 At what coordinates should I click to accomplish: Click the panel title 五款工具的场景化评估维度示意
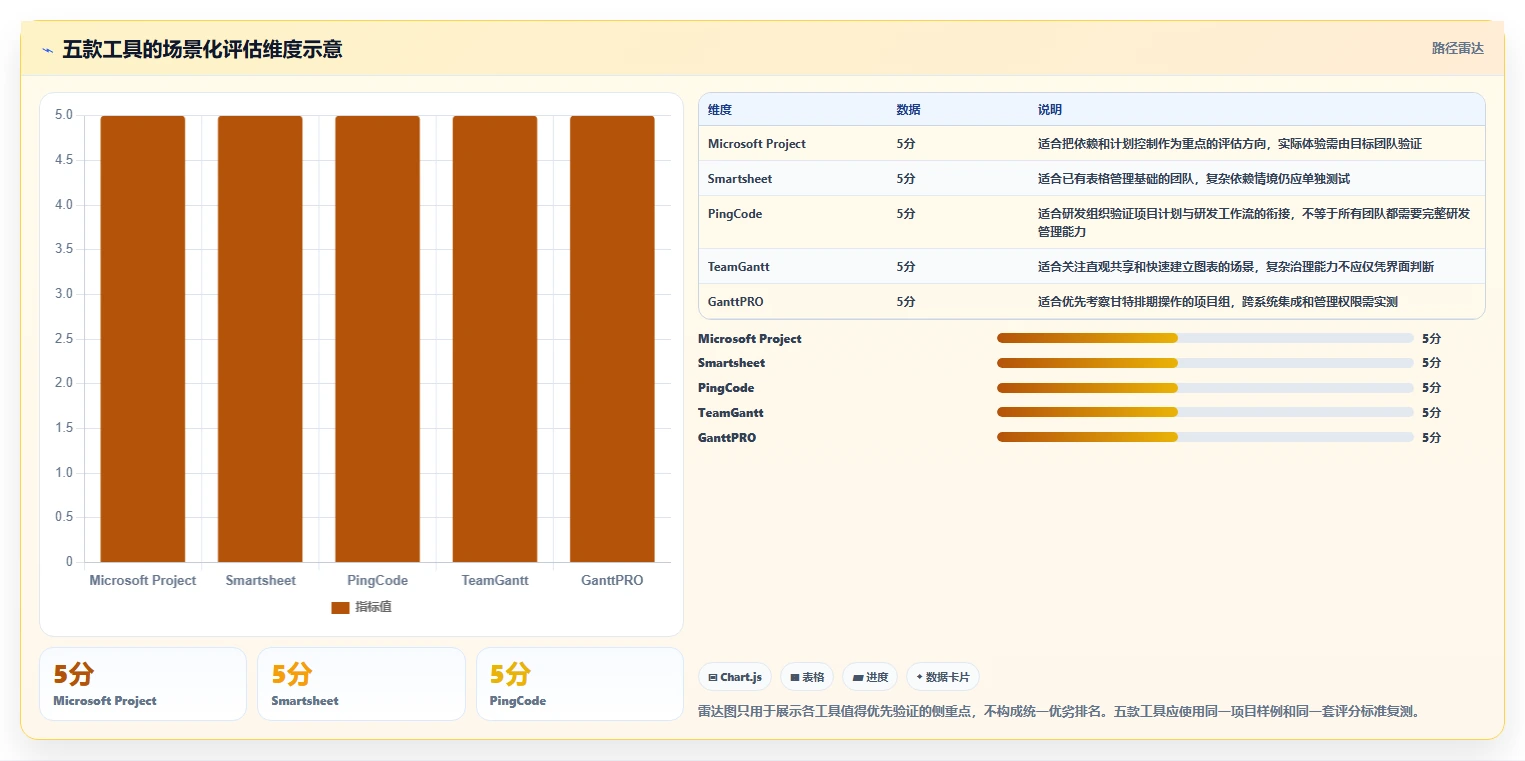(x=202, y=49)
